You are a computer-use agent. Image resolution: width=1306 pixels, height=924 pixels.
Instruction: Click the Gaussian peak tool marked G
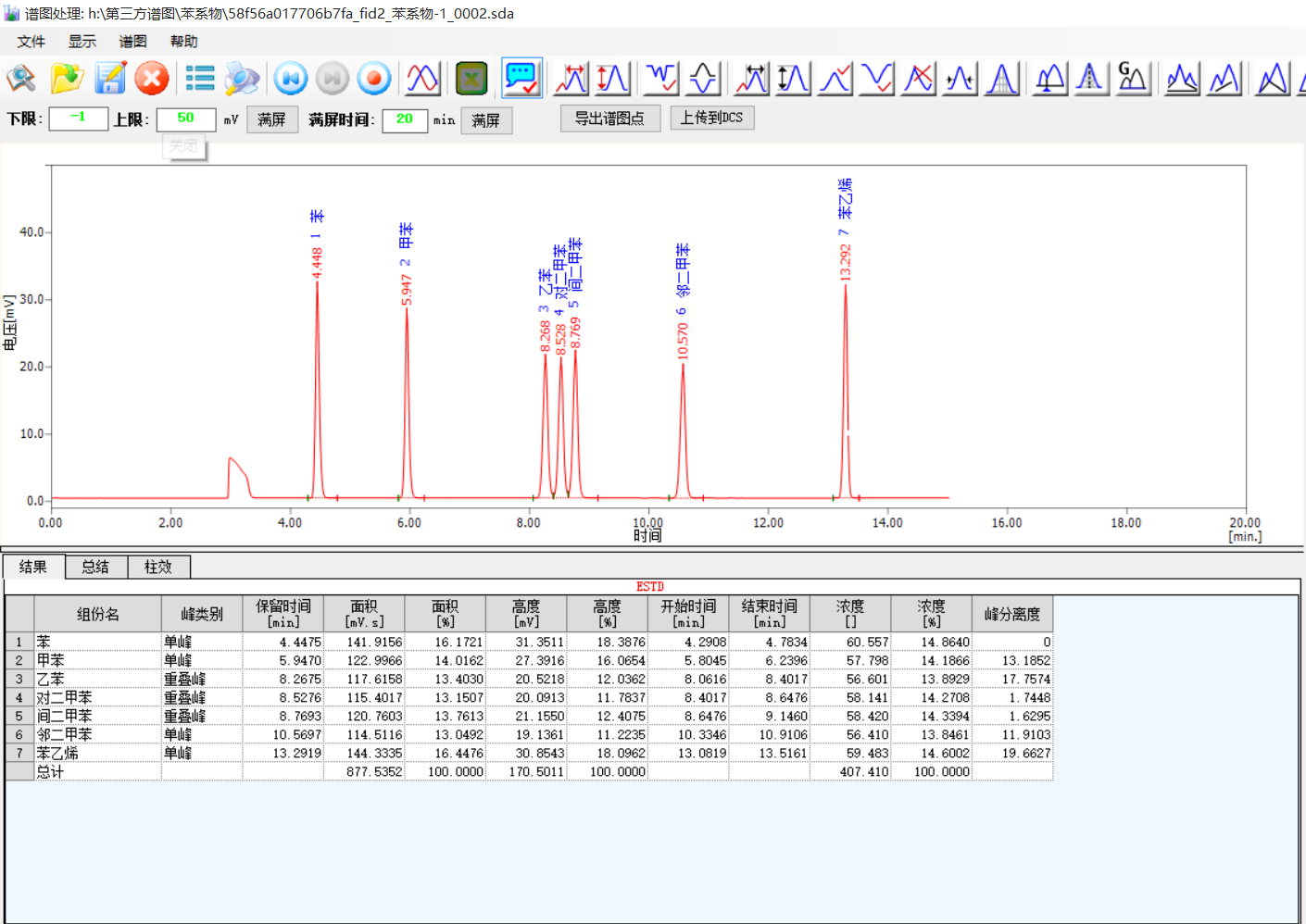coord(1133,79)
